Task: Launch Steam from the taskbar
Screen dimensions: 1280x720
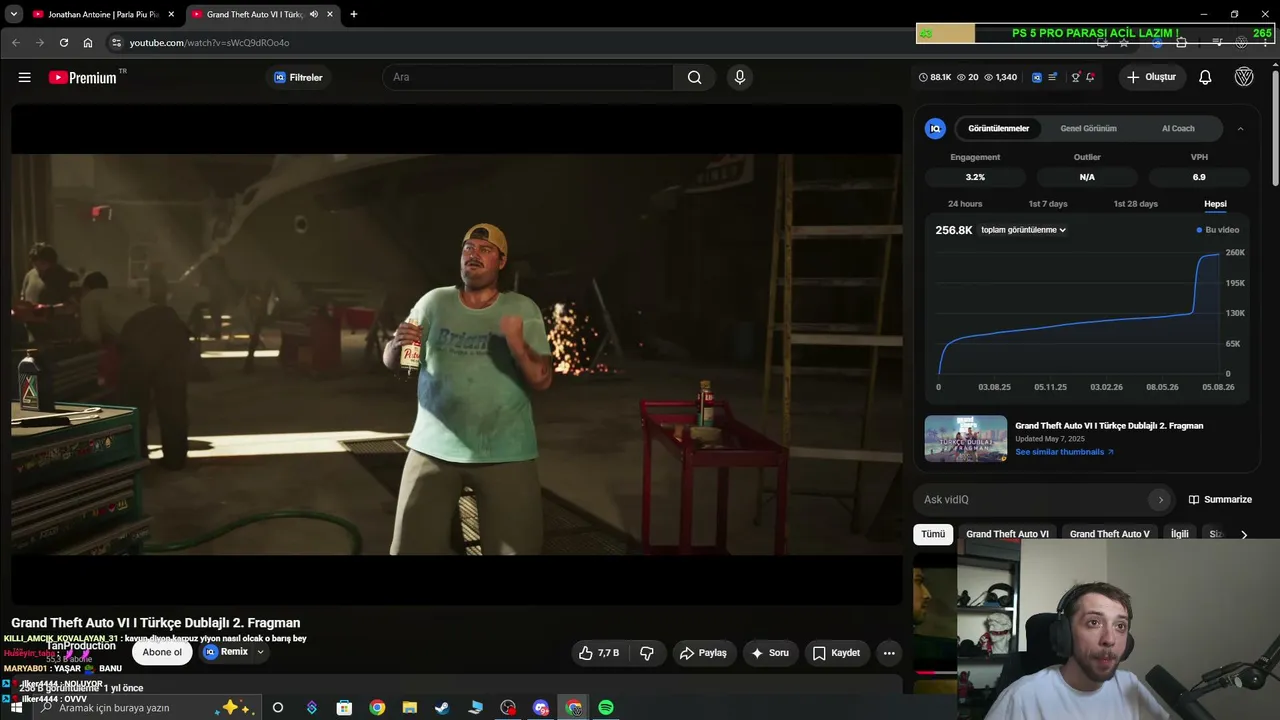Action: click(x=442, y=707)
